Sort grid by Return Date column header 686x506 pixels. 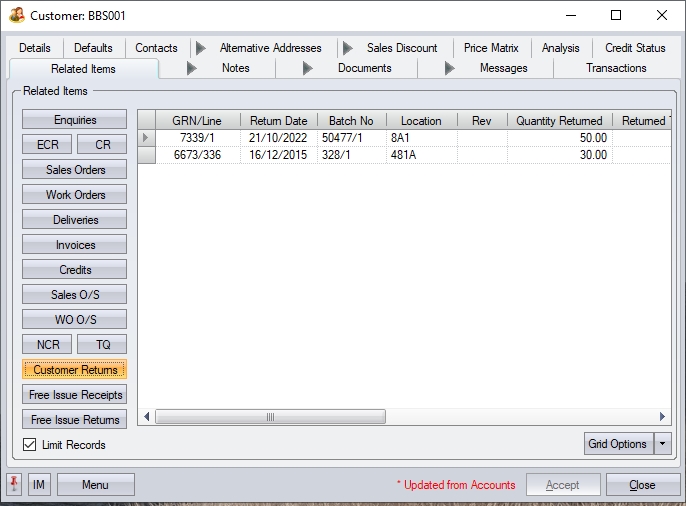(278, 120)
